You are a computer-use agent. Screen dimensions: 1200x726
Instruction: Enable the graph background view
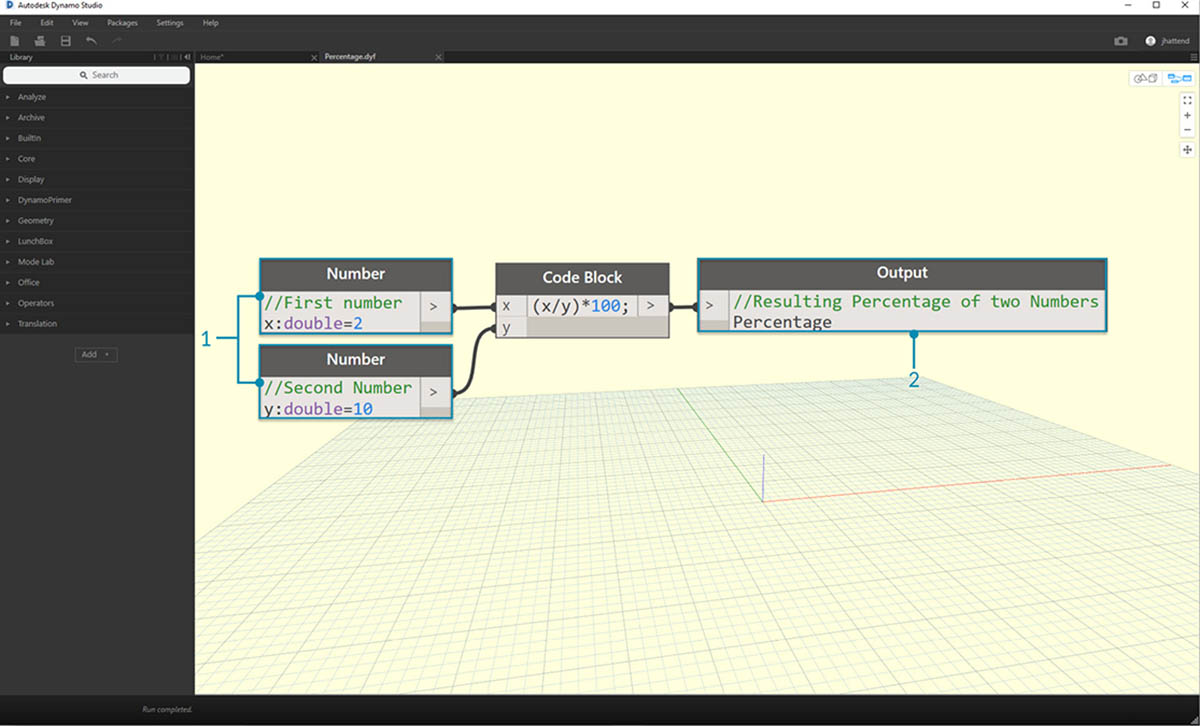(1180, 78)
